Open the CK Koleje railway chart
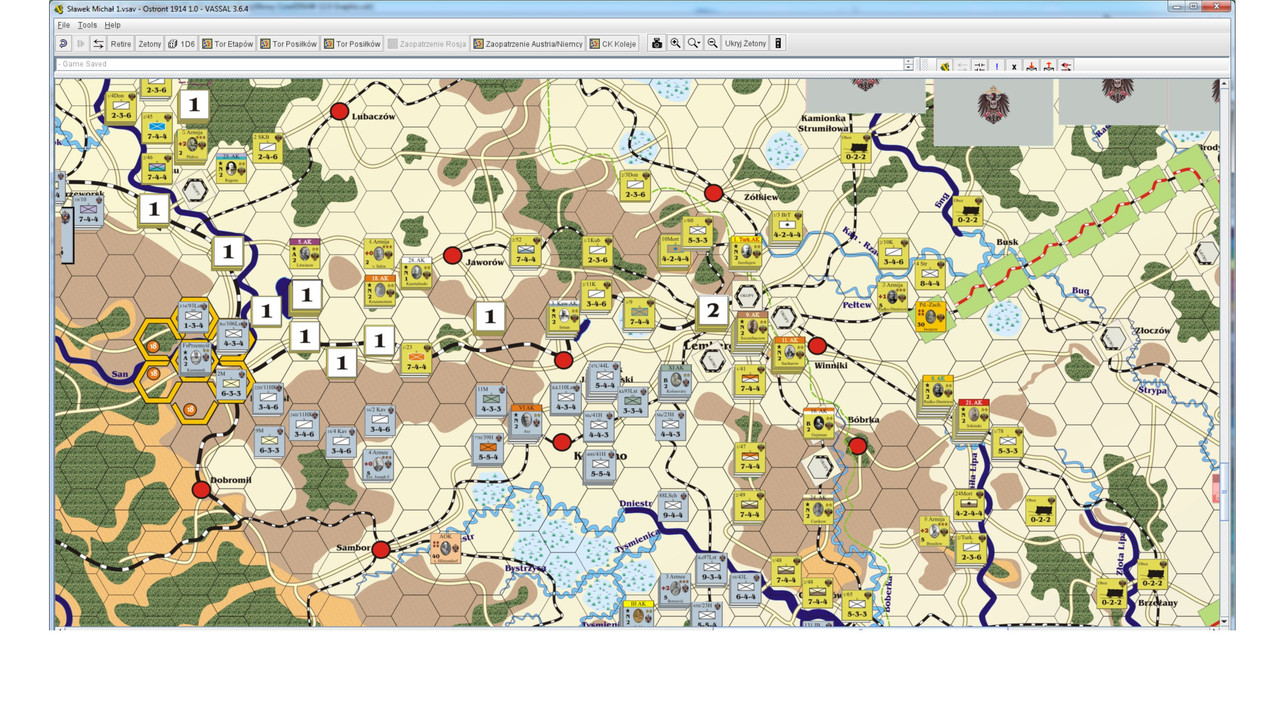The width and height of the screenshot is (1280, 709). (613, 44)
